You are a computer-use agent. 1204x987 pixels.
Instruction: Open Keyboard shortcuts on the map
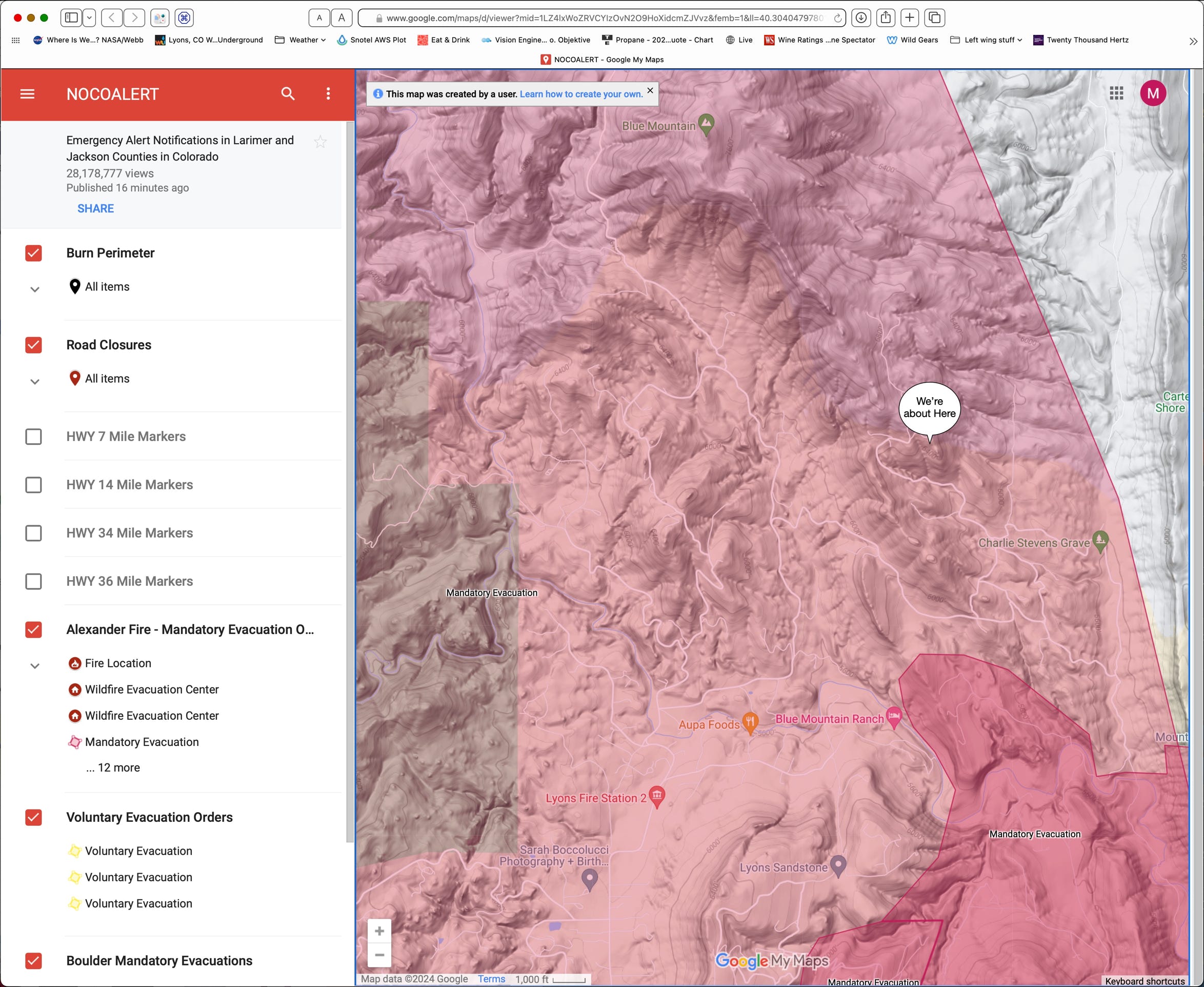pyautogui.click(x=1145, y=981)
